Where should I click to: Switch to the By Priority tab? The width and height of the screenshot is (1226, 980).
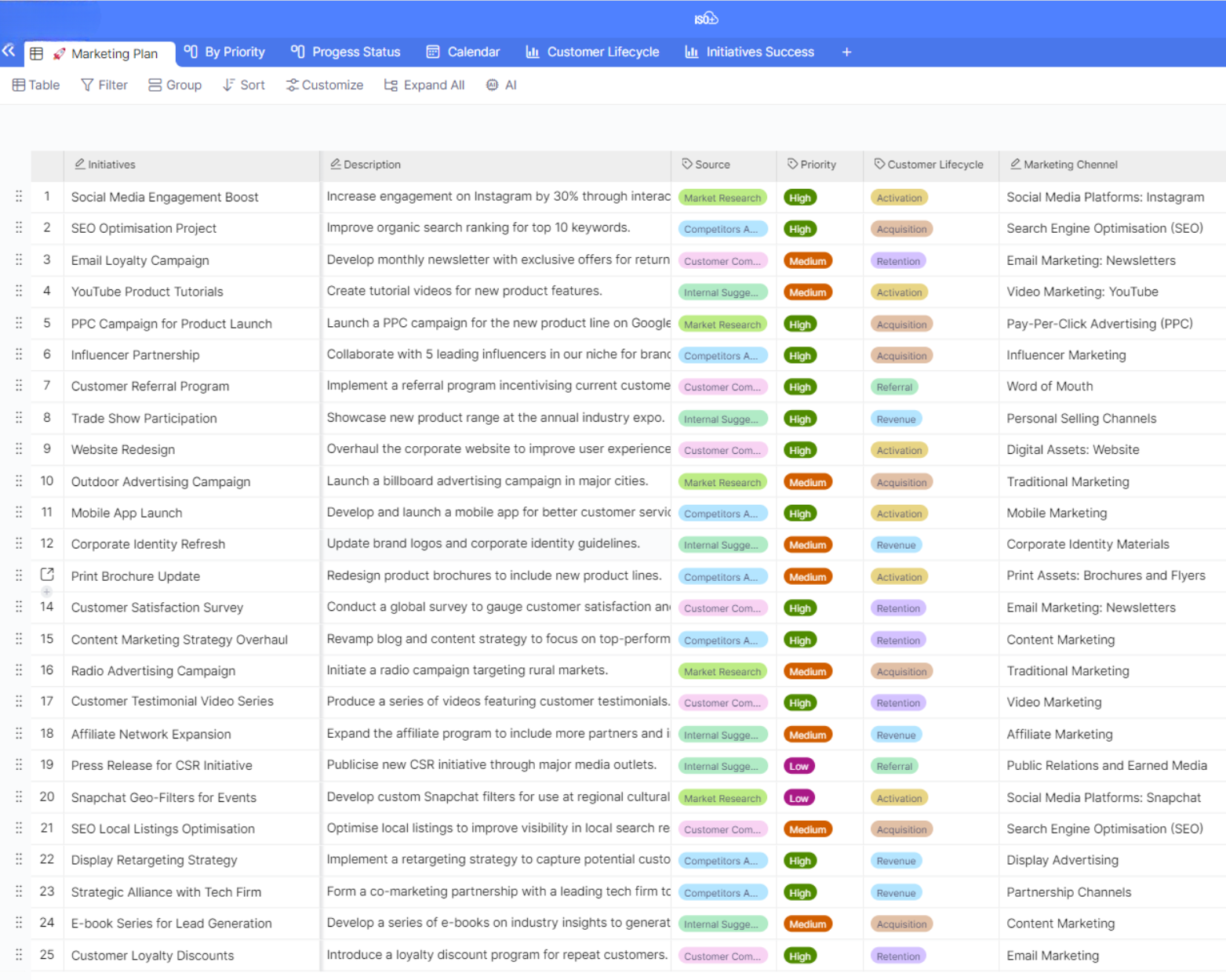point(224,53)
